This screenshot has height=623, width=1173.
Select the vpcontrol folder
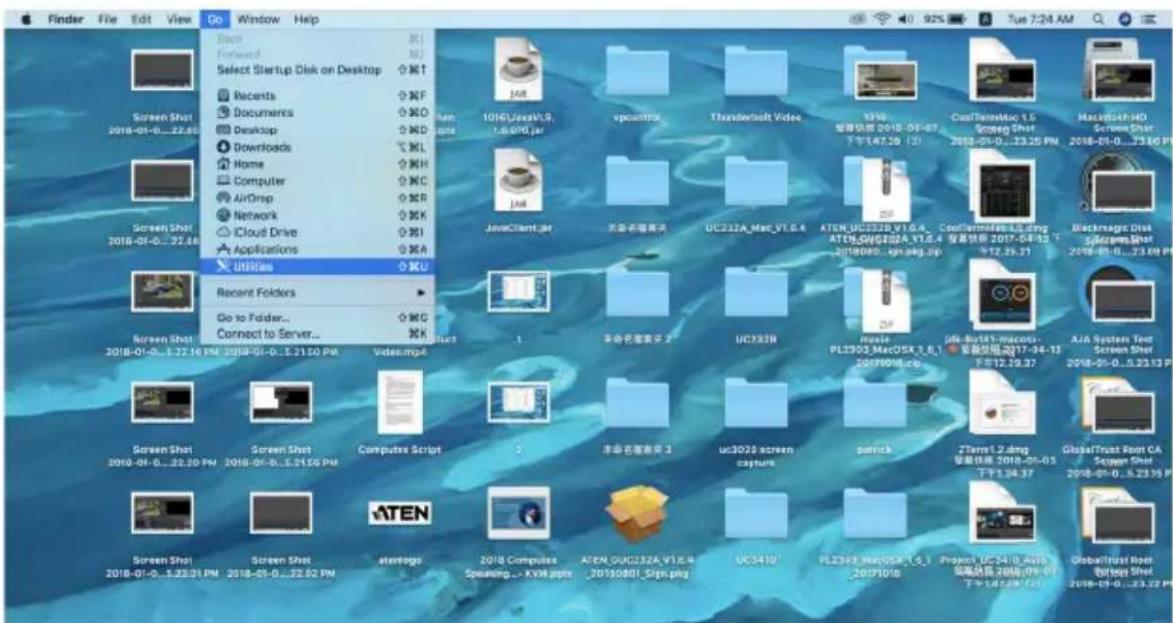point(637,70)
